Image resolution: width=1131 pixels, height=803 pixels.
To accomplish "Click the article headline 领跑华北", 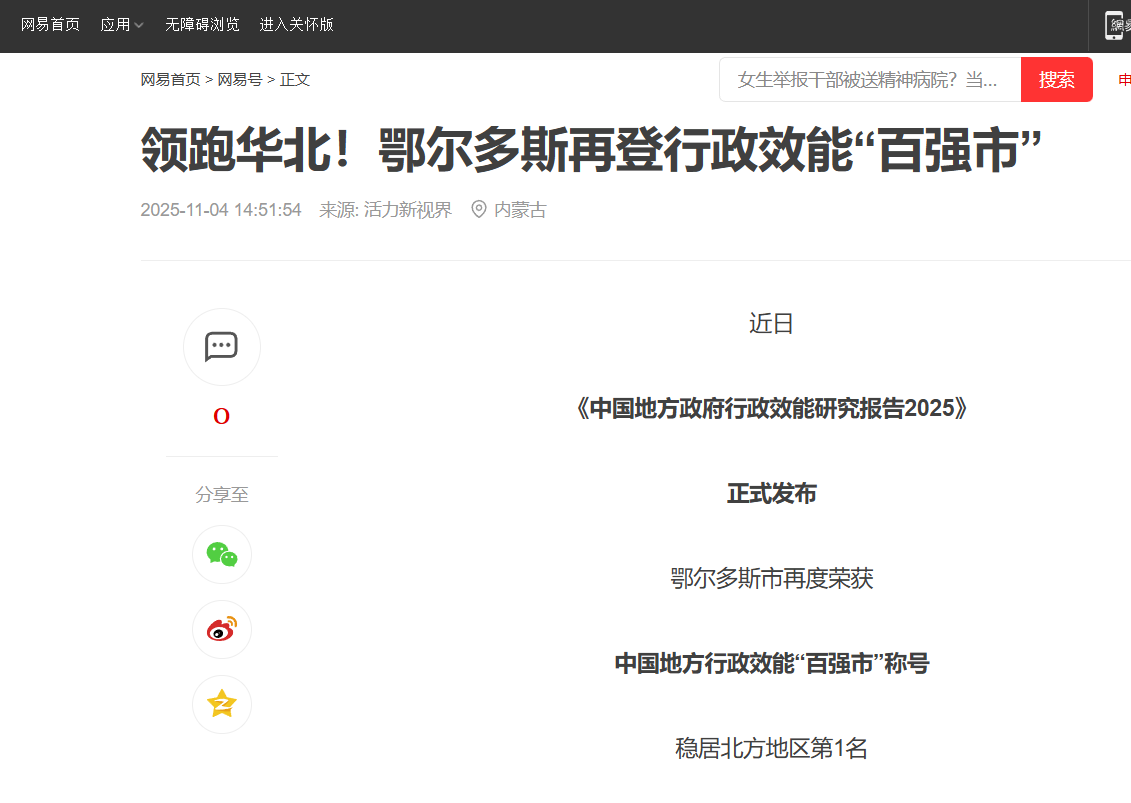I will [590, 152].
